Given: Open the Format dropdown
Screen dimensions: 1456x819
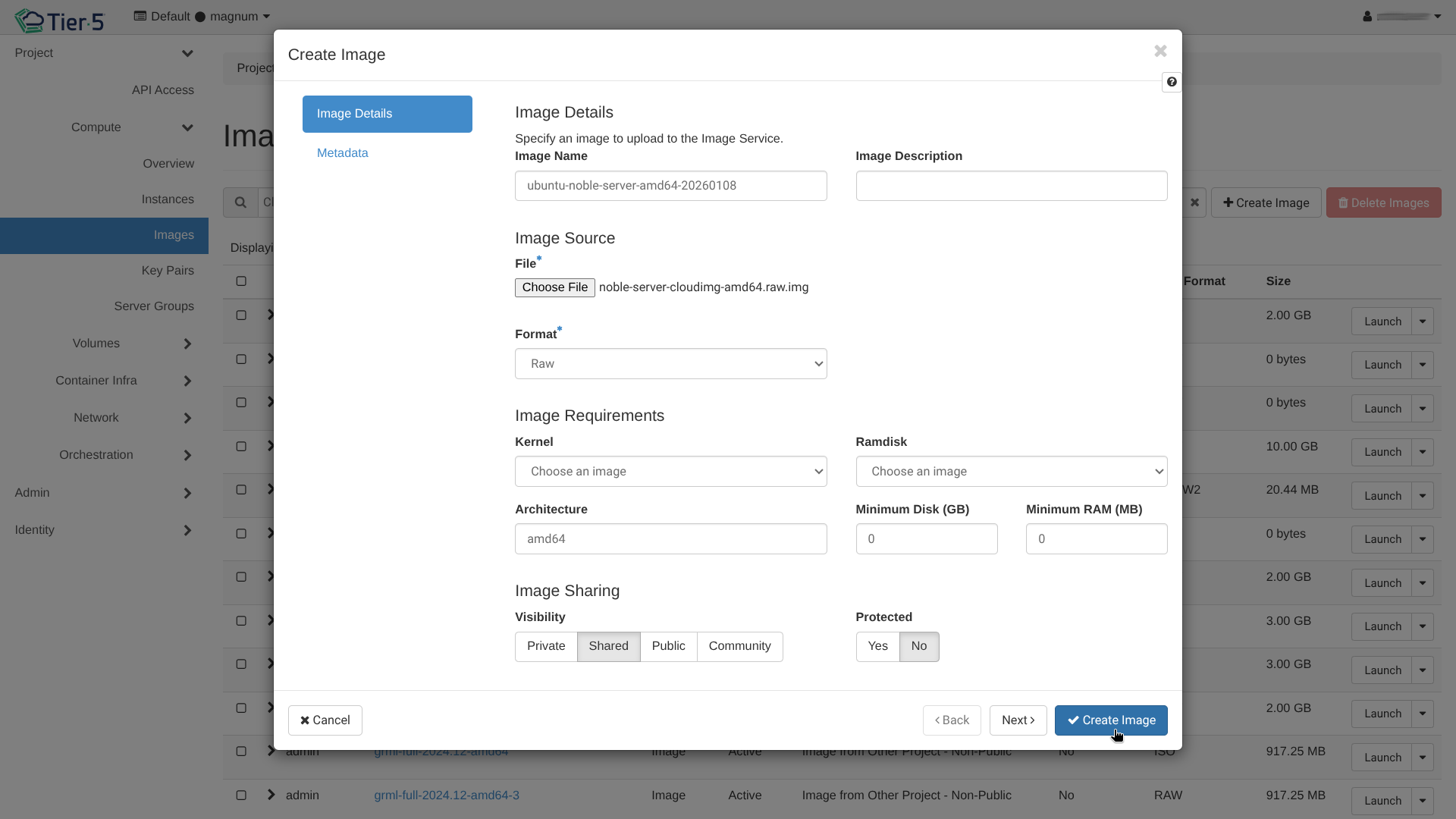Looking at the screenshot, I should click(670, 364).
